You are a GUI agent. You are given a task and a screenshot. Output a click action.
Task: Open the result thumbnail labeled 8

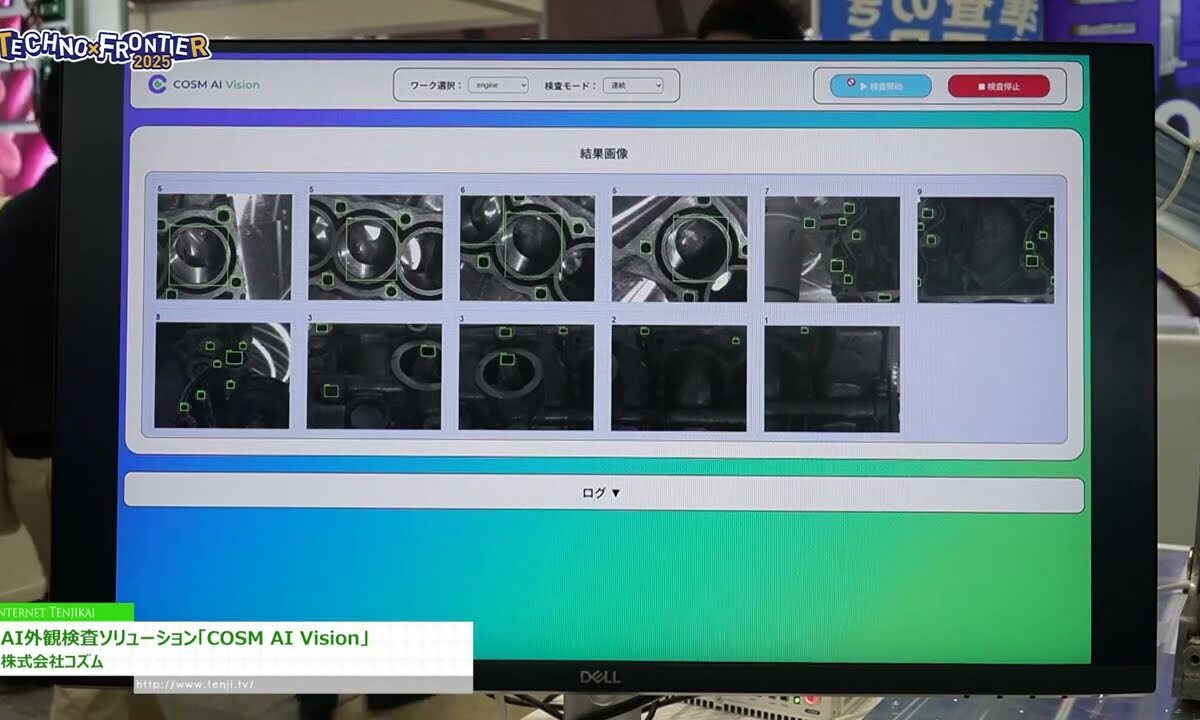click(x=223, y=376)
